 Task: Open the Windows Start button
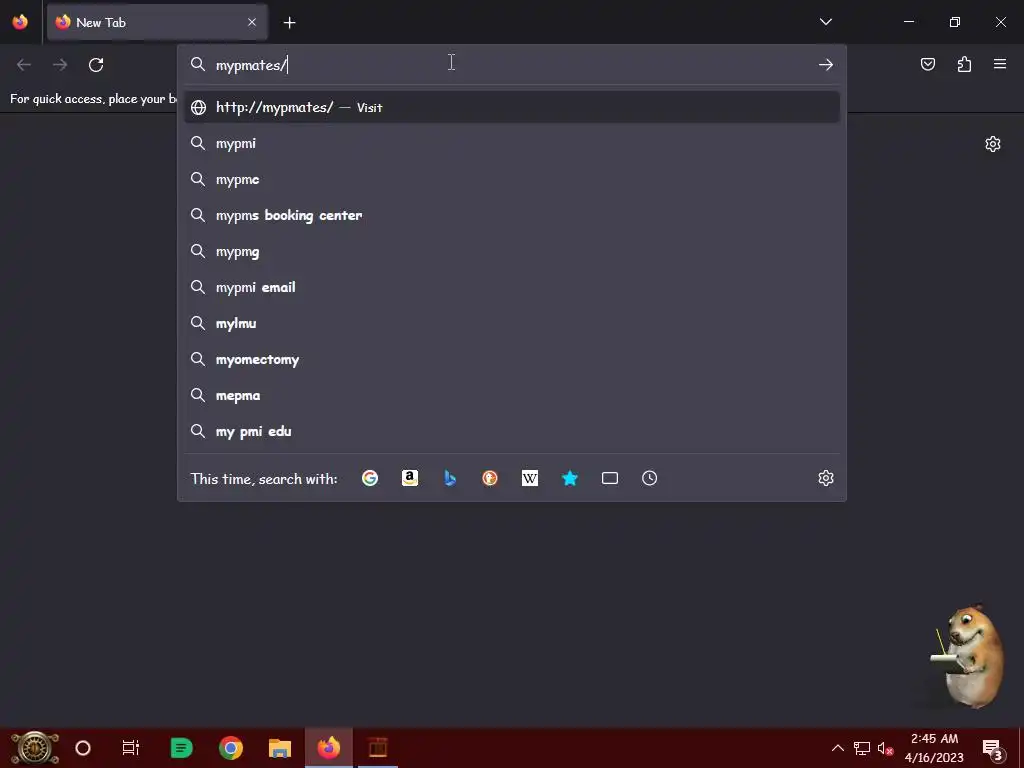(x=35, y=748)
